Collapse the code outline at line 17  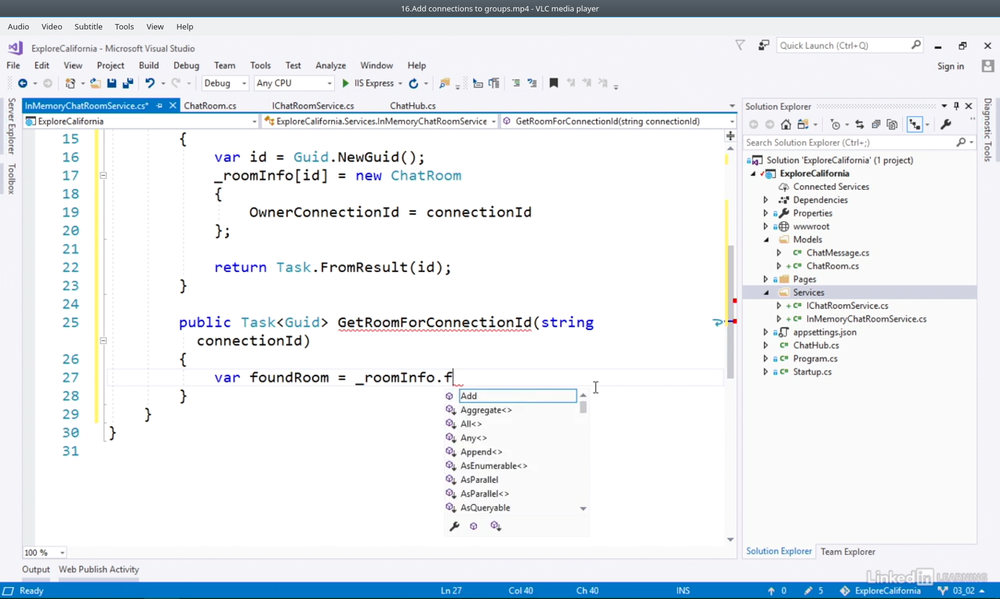pos(103,175)
